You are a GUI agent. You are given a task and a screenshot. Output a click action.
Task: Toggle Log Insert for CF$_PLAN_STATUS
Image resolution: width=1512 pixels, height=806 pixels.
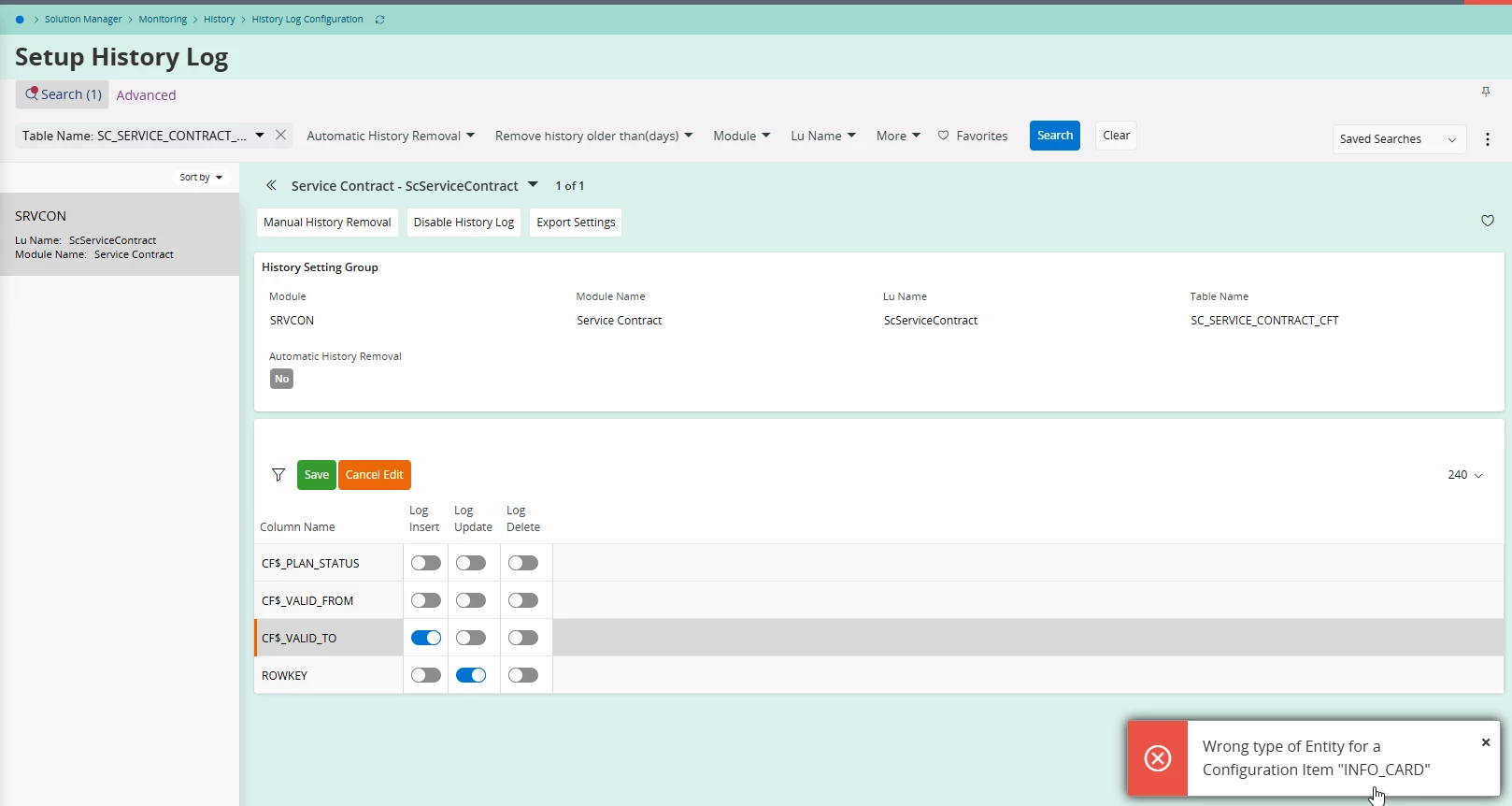[x=426, y=563]
